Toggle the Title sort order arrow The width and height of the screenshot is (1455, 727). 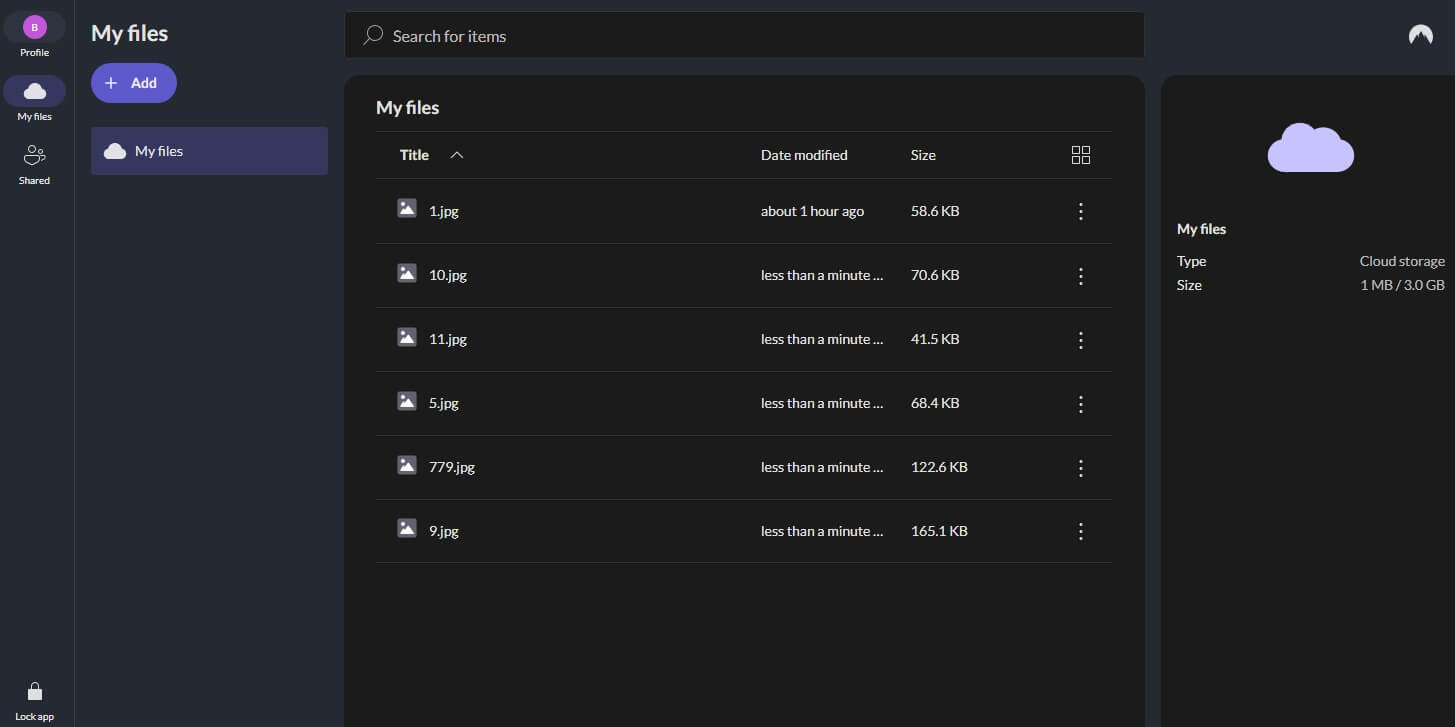point(457,155)
